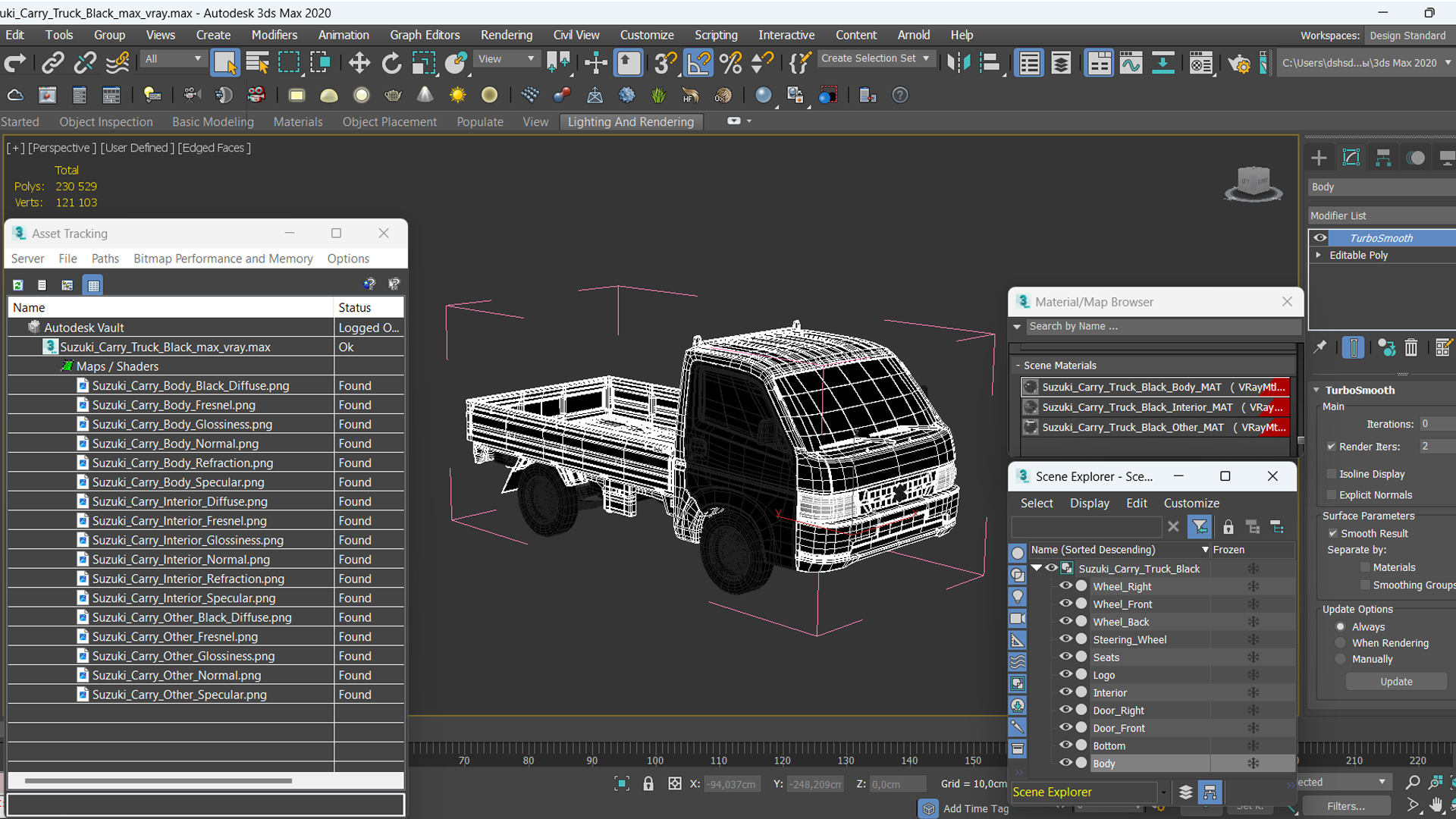Viewport: 1456px width, 819px height.
Task: Toggle TurboSmooth modifier eye icon
Action: click(x=1319, y=238)
